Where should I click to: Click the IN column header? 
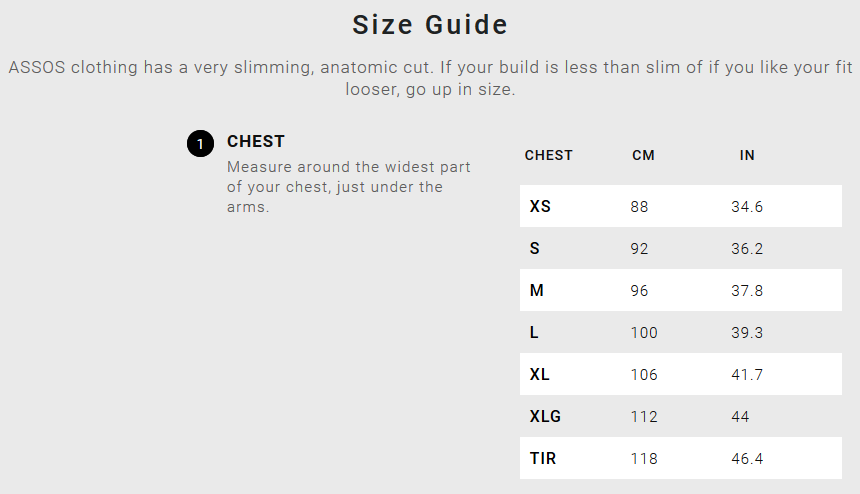point(747,156)
